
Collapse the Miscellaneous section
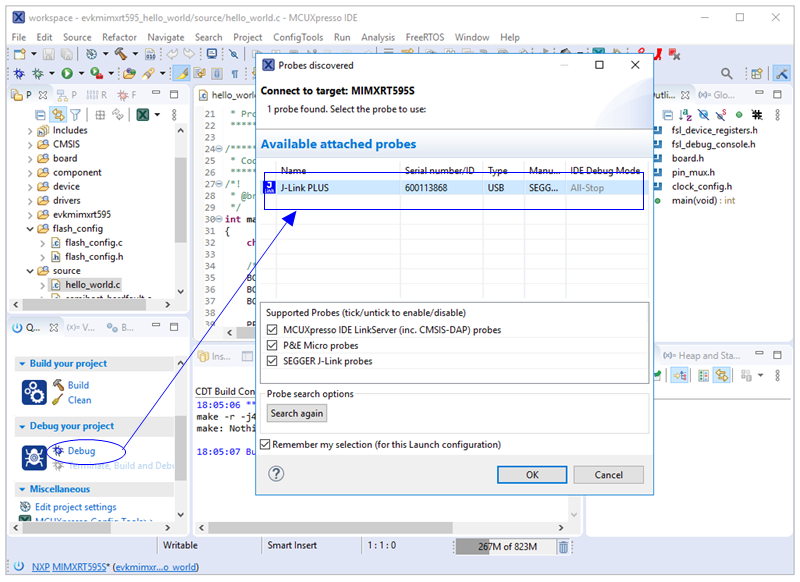pyautogui.click(x=22, y=489)
